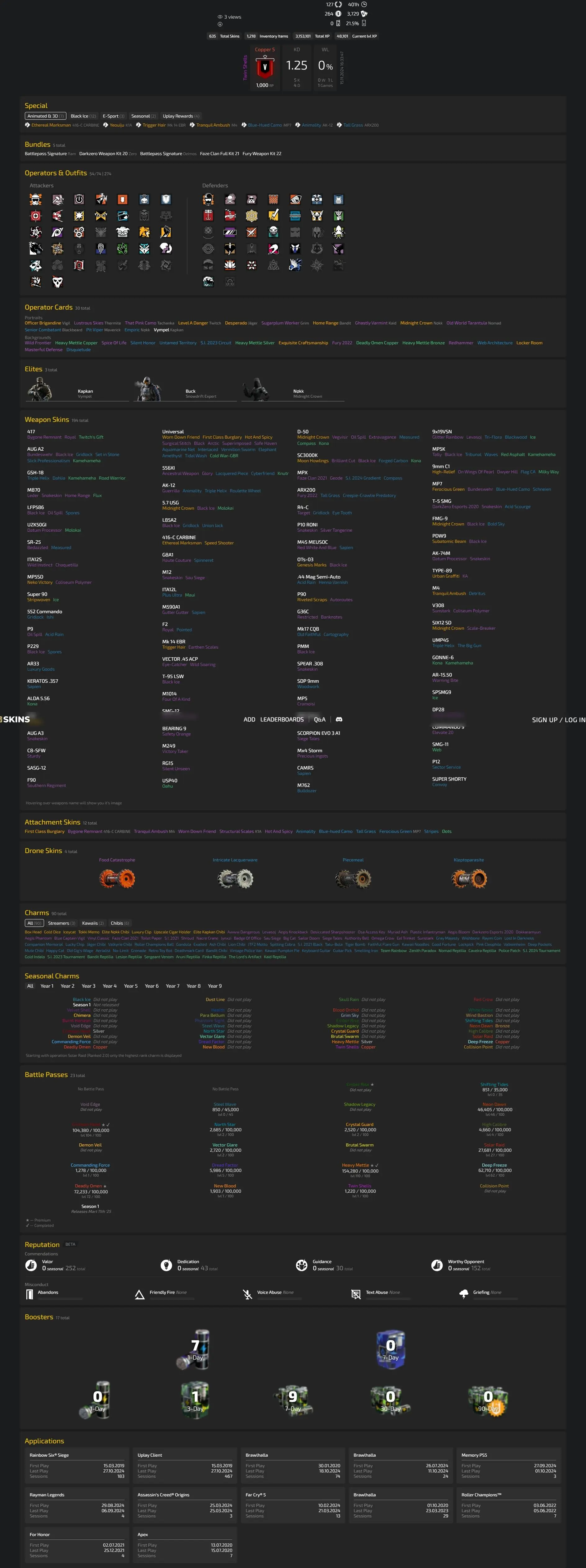Open the Fury Weapon Kit 22 bundle
Viewport: 586px width, 1568px height.
coord(262,154)
